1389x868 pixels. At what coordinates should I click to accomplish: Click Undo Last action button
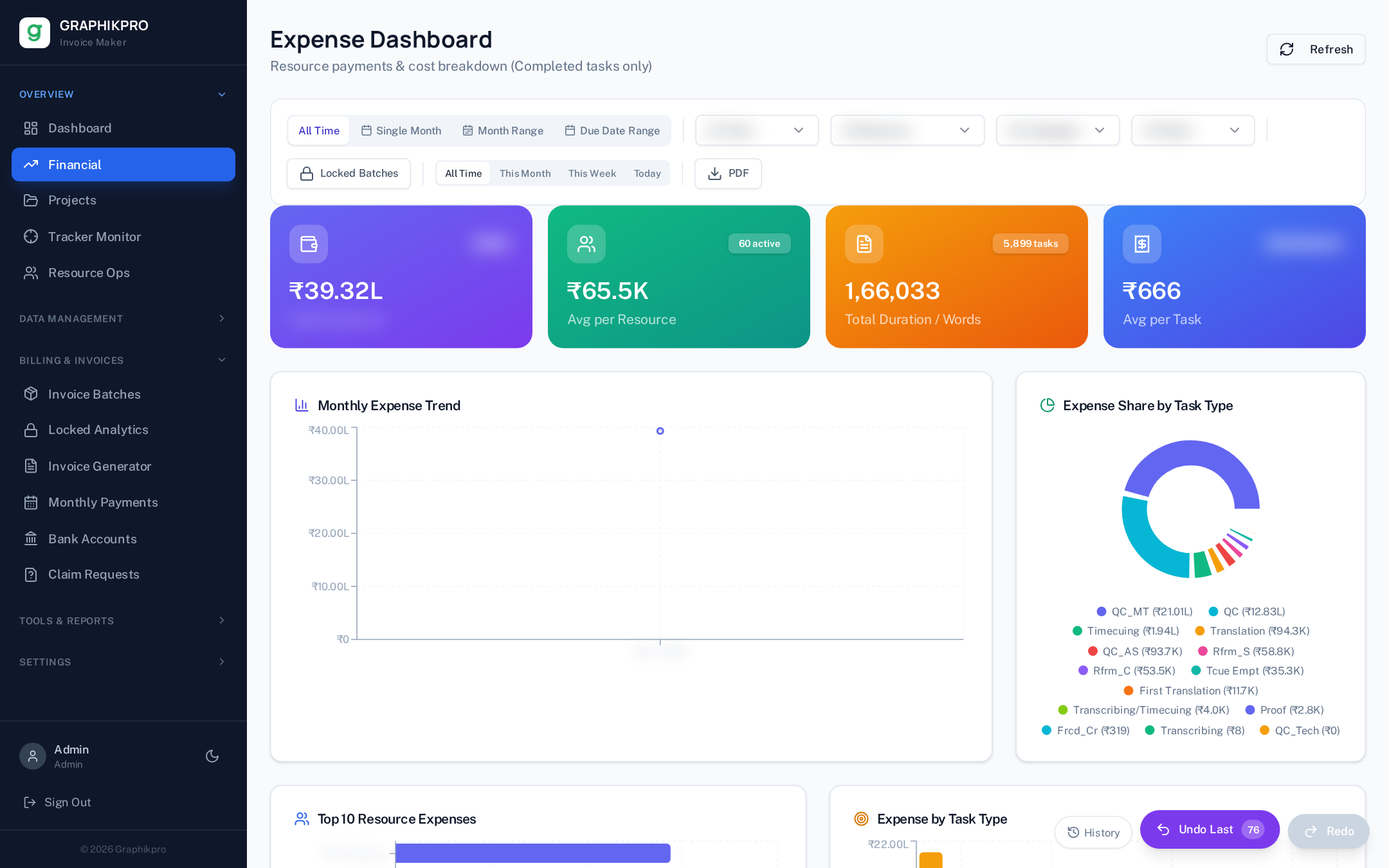pyautogui.click(x=1210, y=829)
